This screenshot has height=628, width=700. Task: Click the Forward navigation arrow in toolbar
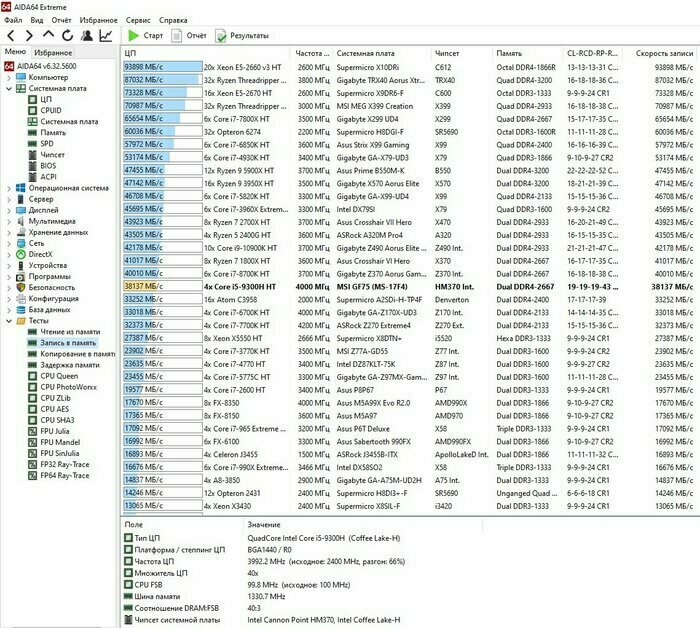coord(28,36)
